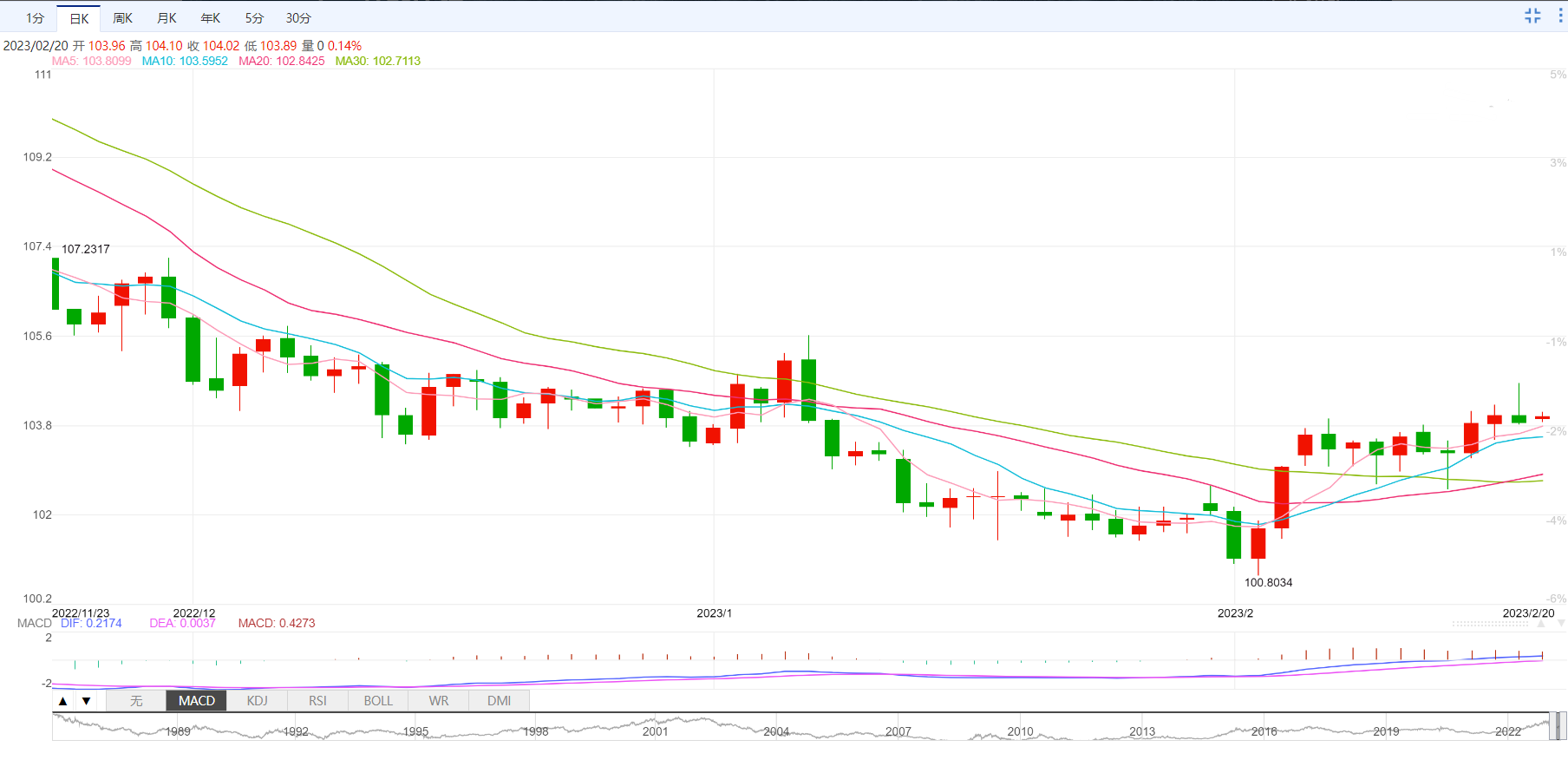Click the timeline range slider handle

point(1557,726)
